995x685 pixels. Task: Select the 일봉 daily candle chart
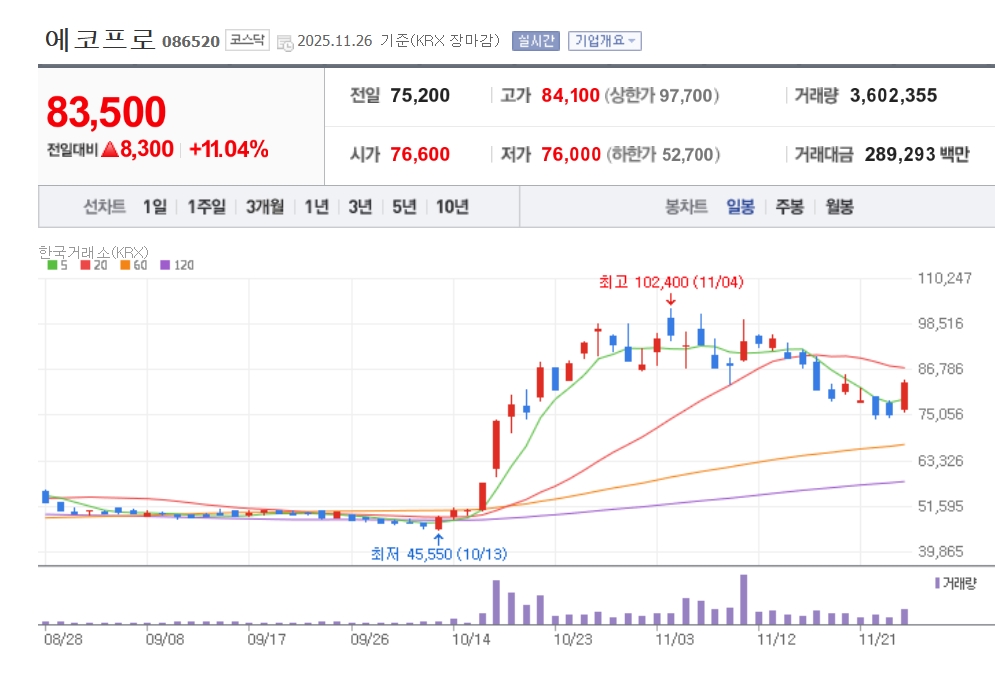pyautogui.click(x=740, y=207)
